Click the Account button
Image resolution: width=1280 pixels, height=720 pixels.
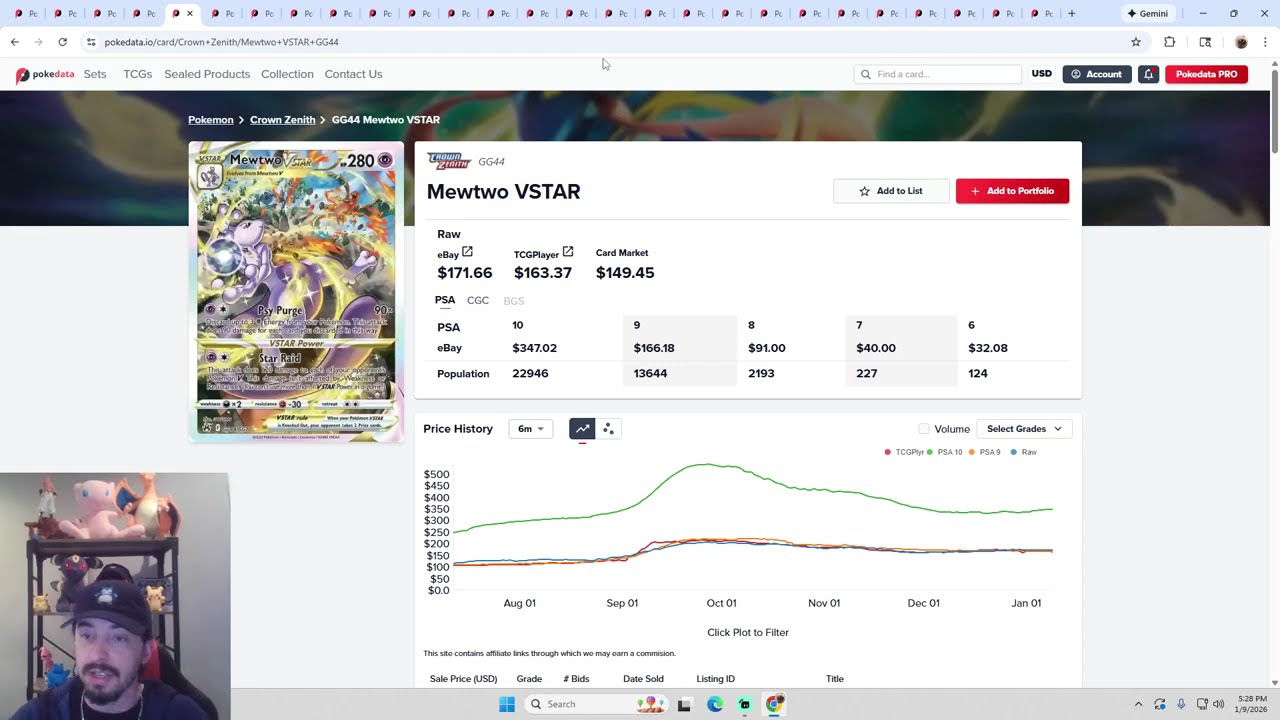(x=1097, y=74)
